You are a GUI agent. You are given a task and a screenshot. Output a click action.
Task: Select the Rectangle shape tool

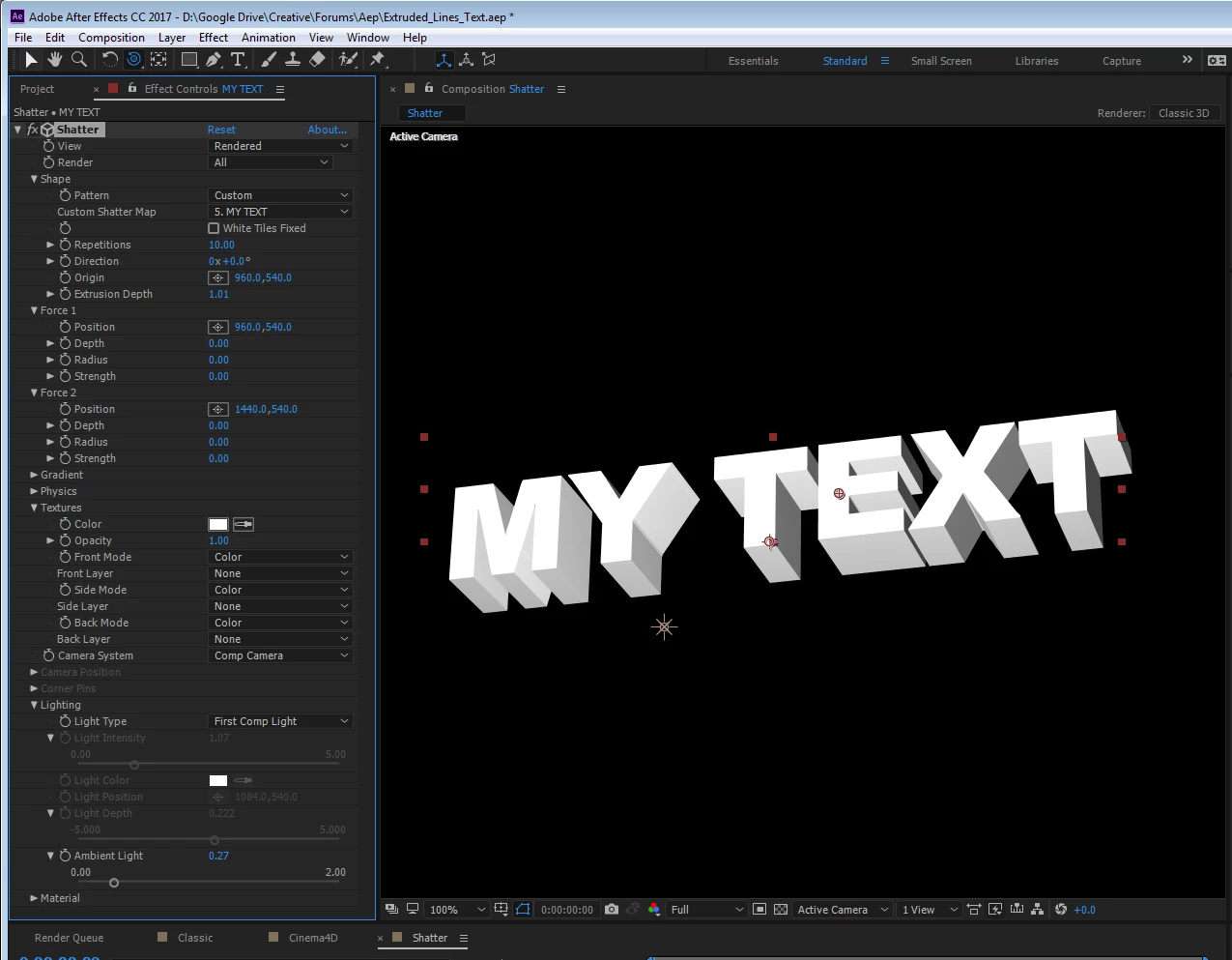tap(189, 60)
